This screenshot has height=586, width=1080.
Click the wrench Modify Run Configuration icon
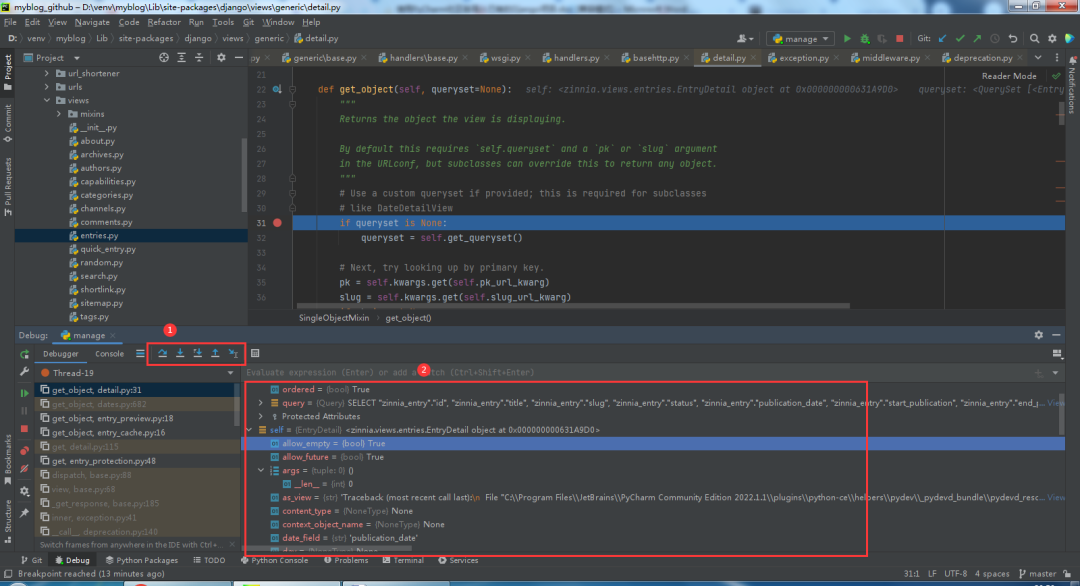coord(25,372)
